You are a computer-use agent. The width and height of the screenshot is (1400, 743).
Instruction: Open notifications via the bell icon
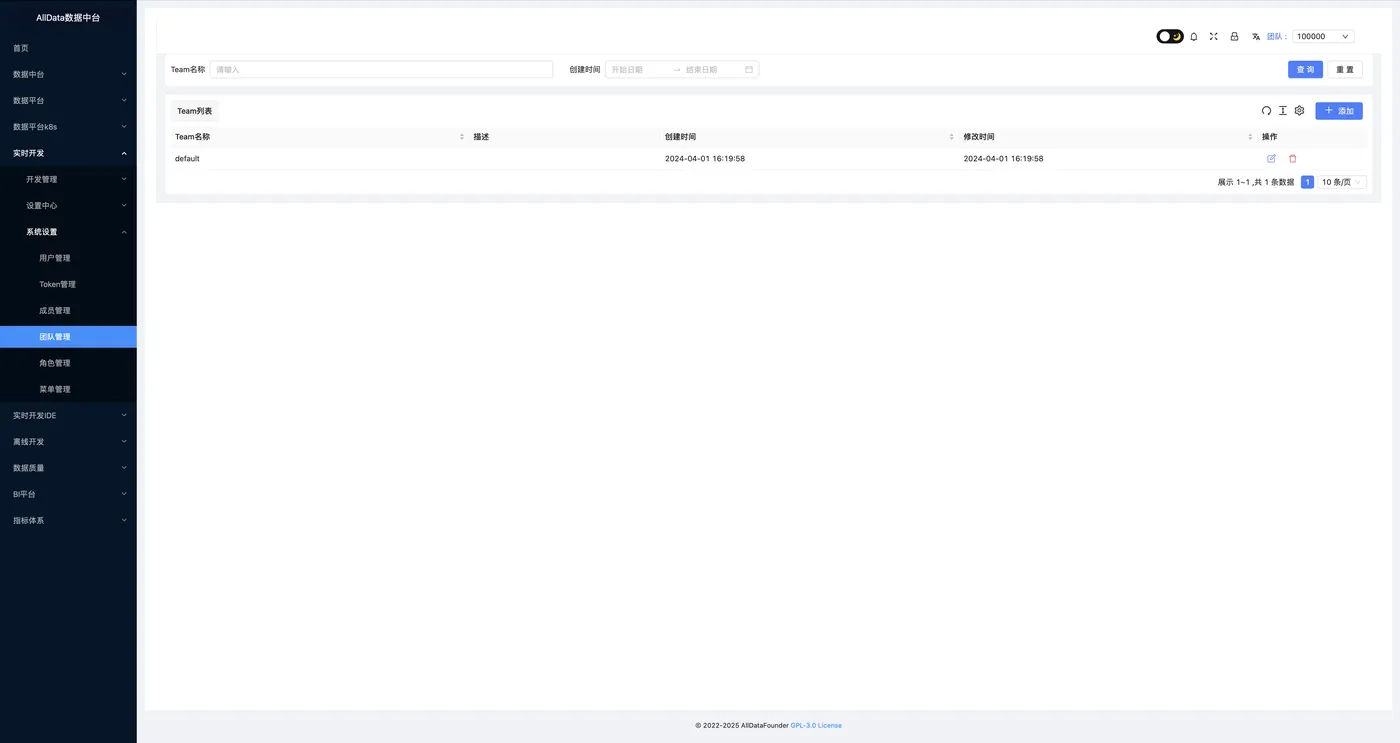coord(1193,36)
